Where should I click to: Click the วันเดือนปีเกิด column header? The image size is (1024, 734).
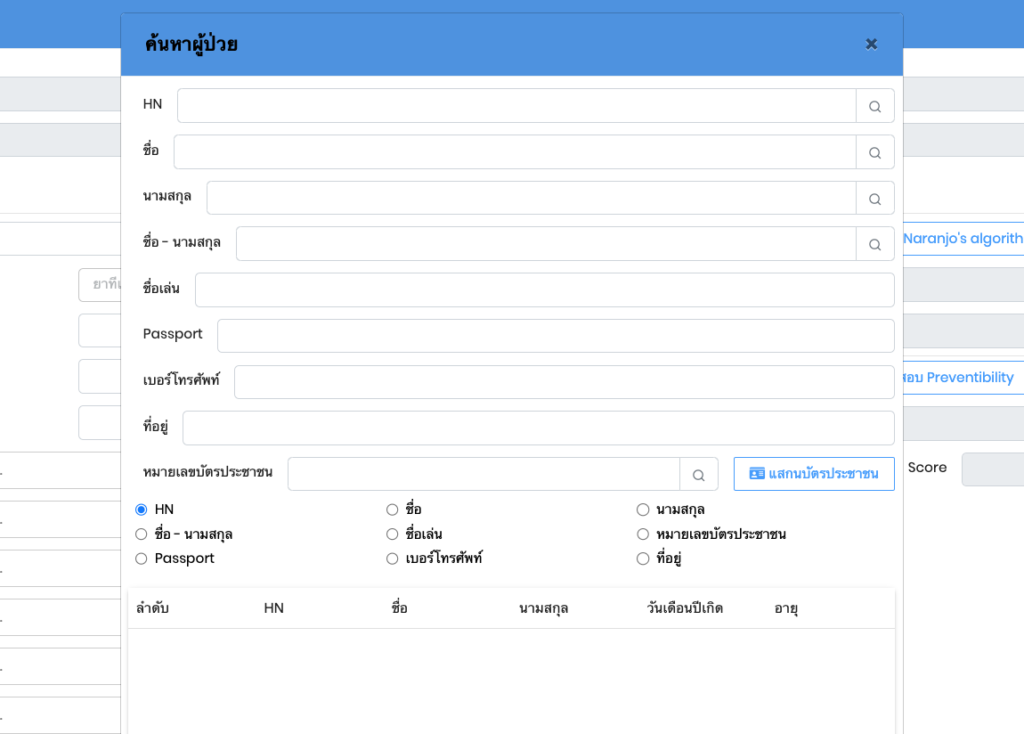point(685,608)
